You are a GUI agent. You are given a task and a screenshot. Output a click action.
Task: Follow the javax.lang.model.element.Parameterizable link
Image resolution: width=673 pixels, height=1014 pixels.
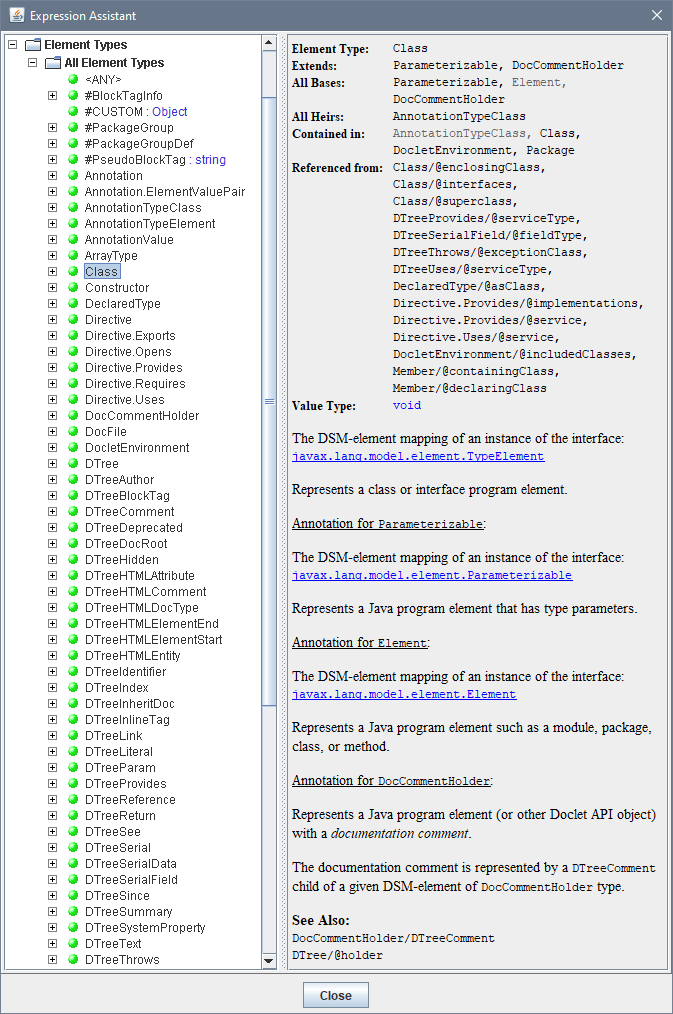point(432,576)
